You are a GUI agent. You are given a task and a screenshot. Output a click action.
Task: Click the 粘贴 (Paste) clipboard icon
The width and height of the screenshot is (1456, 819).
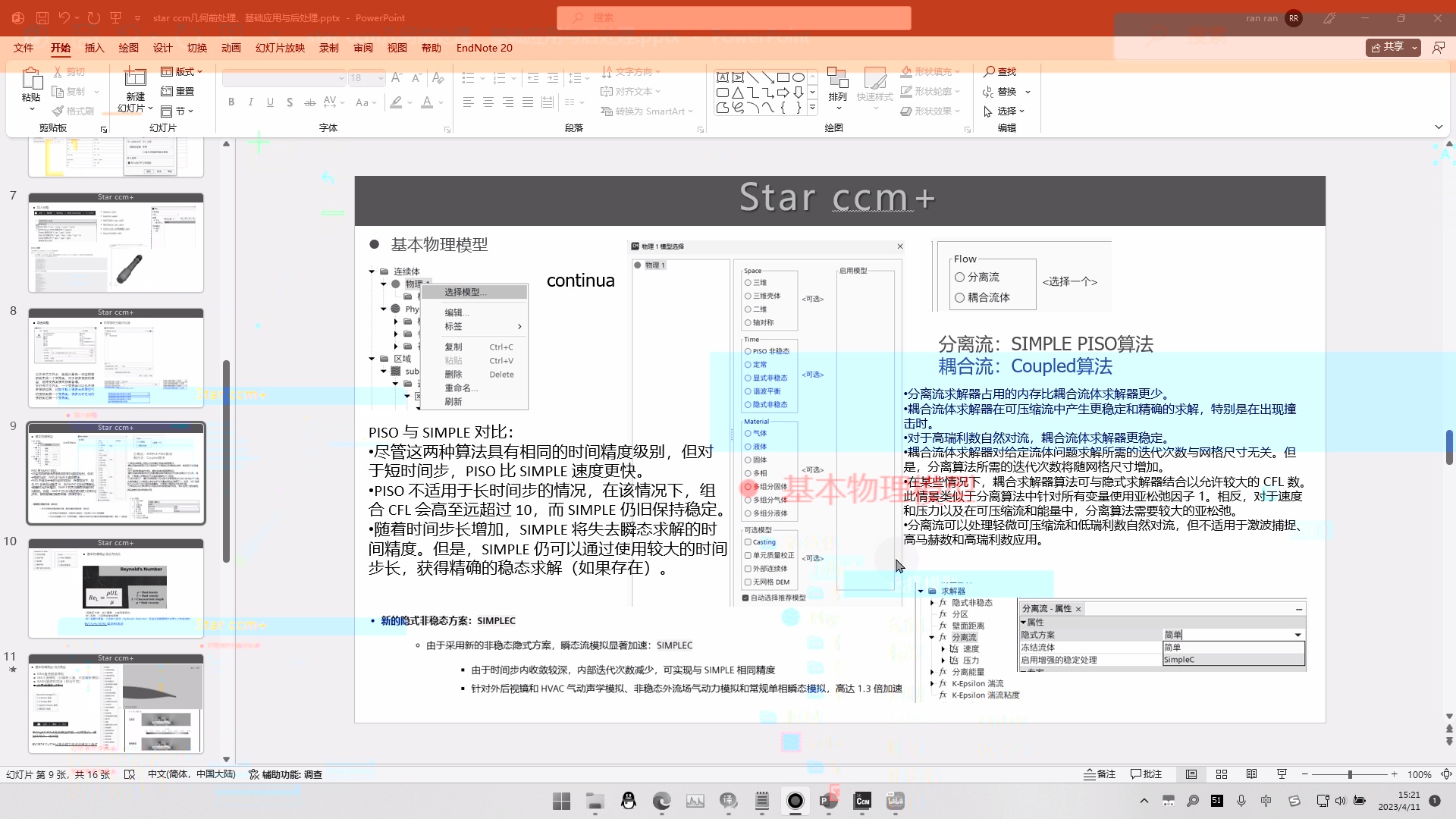31,79
